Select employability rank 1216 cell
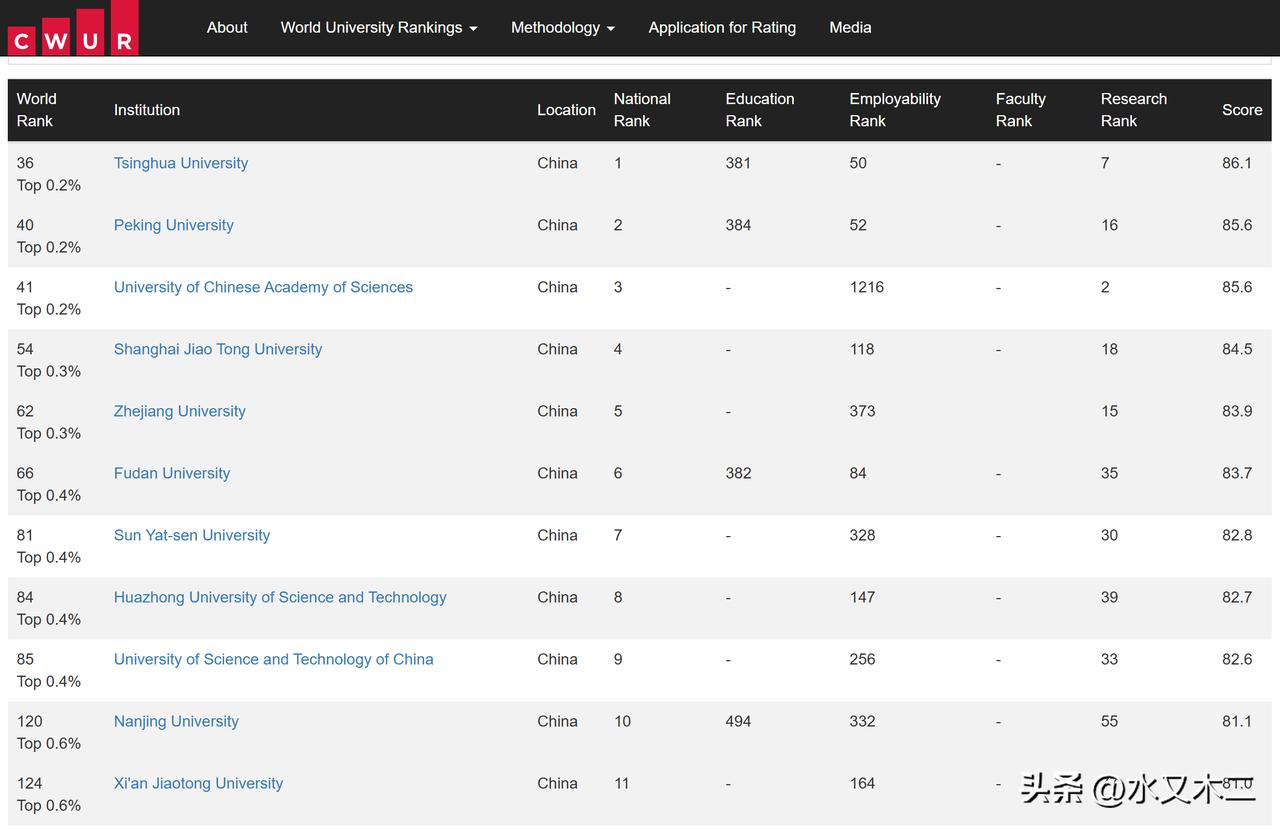This screenshot has height=829, width=1280. pos(867,287)
